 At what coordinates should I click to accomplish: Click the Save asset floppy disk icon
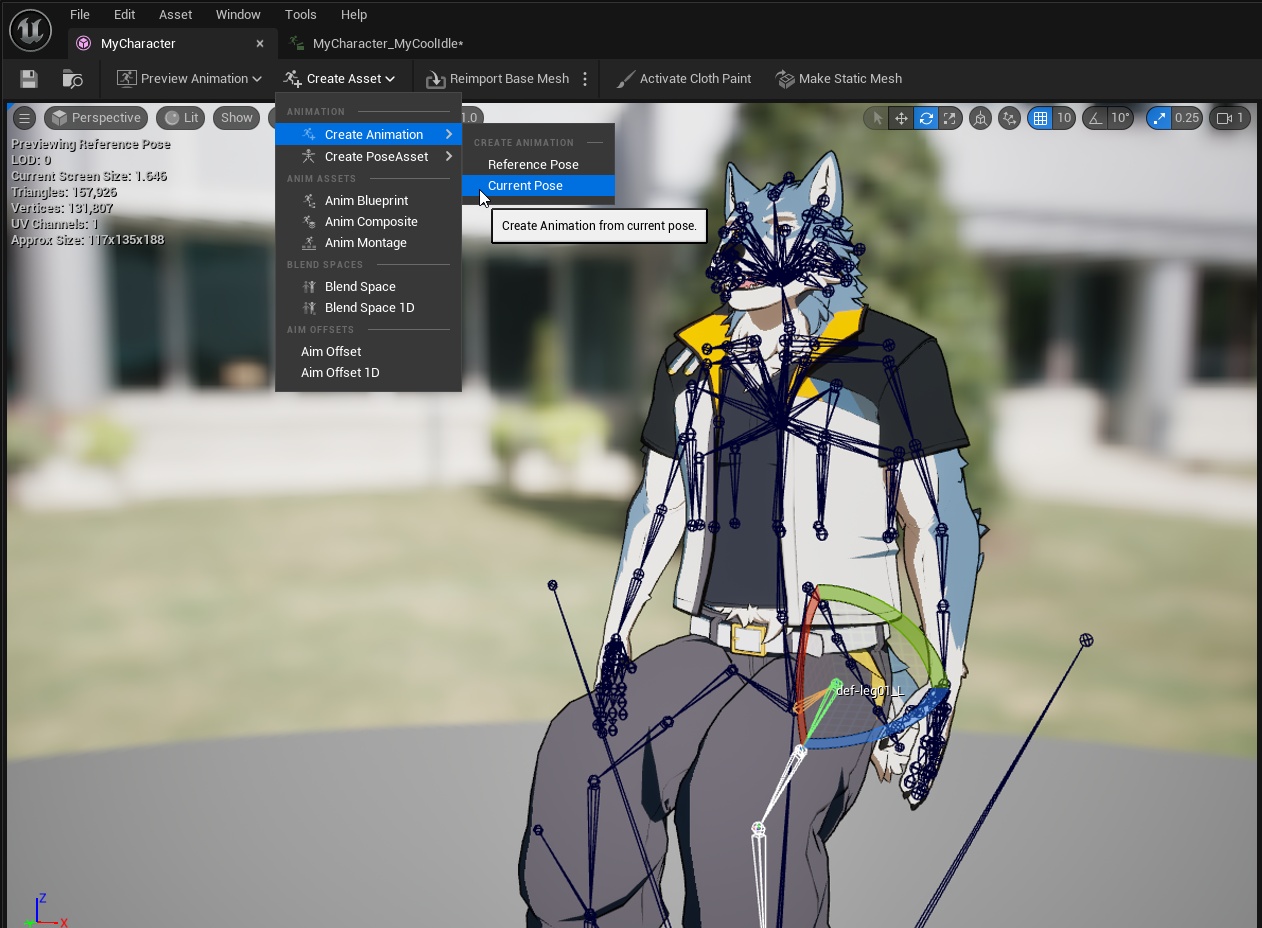pyautogui.click(x=29, y=79)
